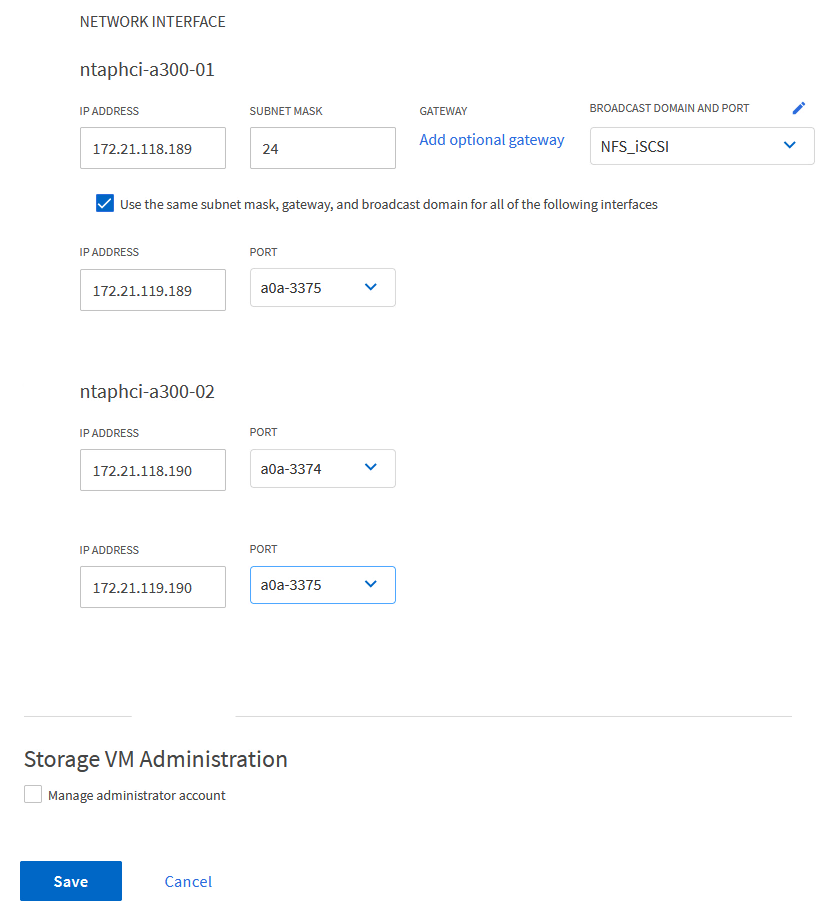Click Add optional gateway link
The width and height of the screenshot is (840, 915).
pos(492,140)
